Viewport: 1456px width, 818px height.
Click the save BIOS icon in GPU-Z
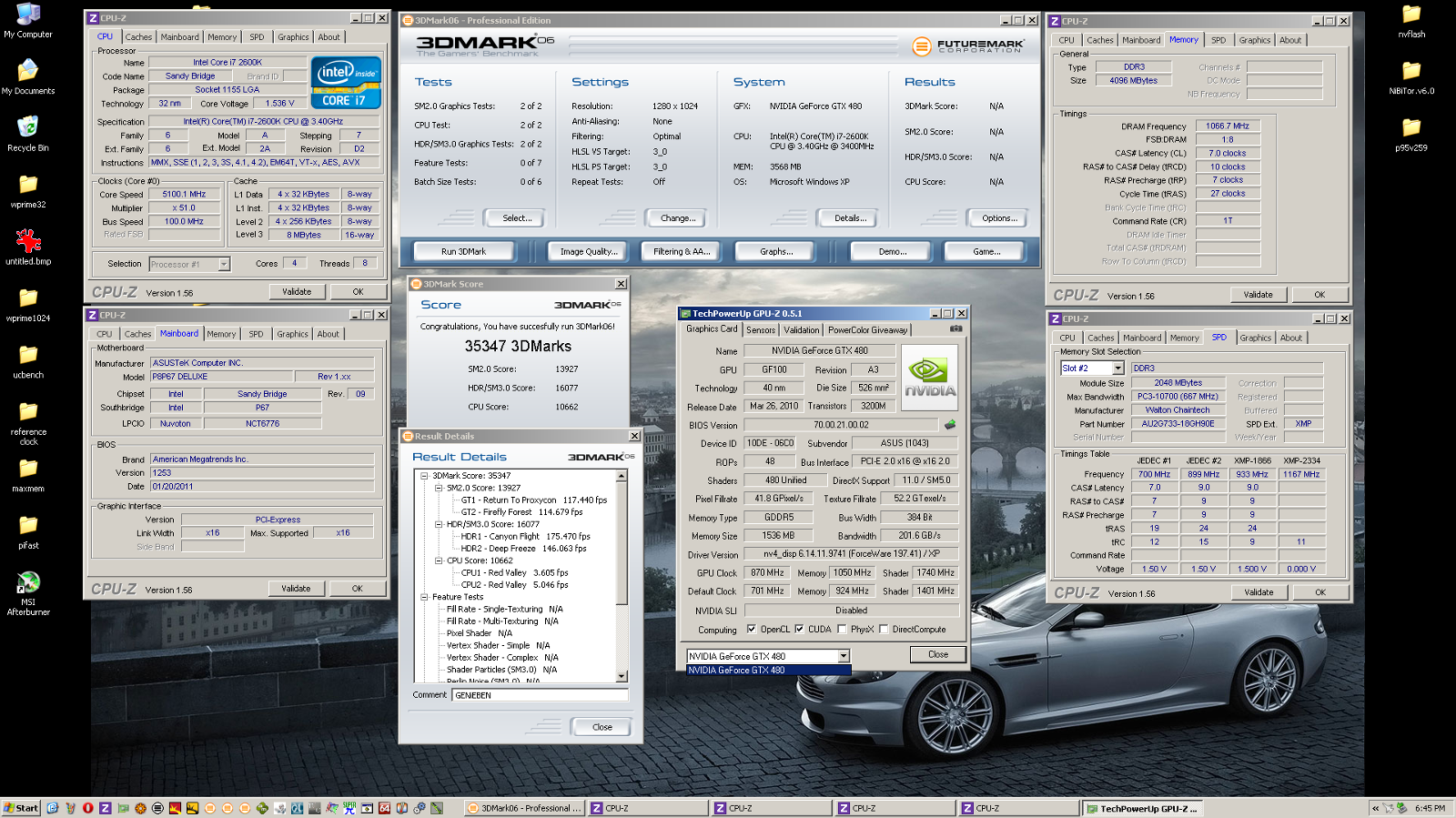click(x=950, y=424)
